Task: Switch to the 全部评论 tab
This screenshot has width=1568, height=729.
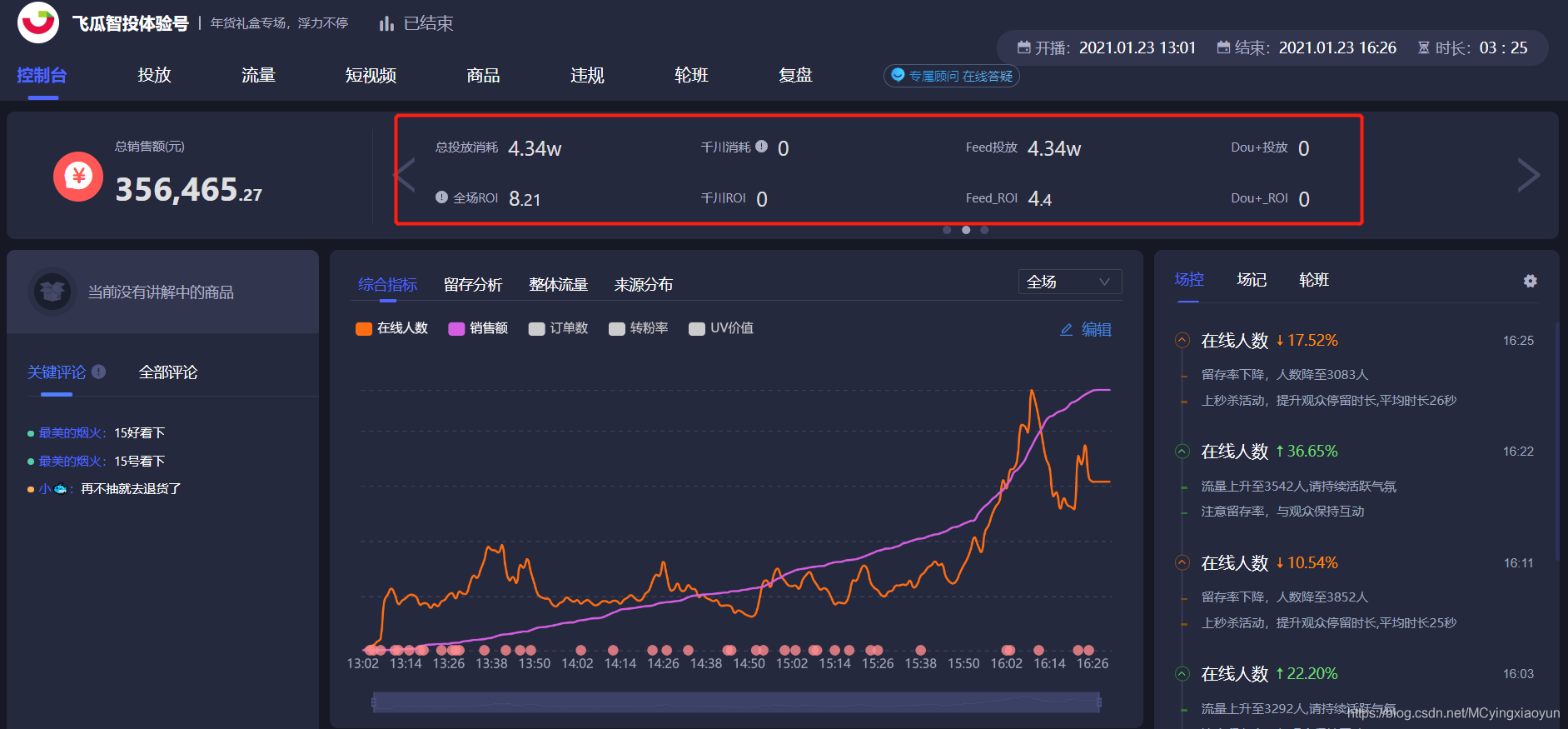Action: (x=168, y=372)
